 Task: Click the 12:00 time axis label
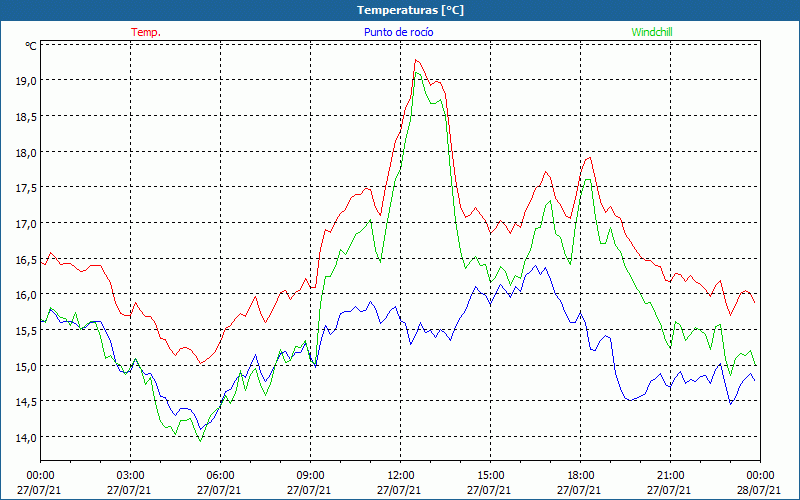[x=401, y=476]
